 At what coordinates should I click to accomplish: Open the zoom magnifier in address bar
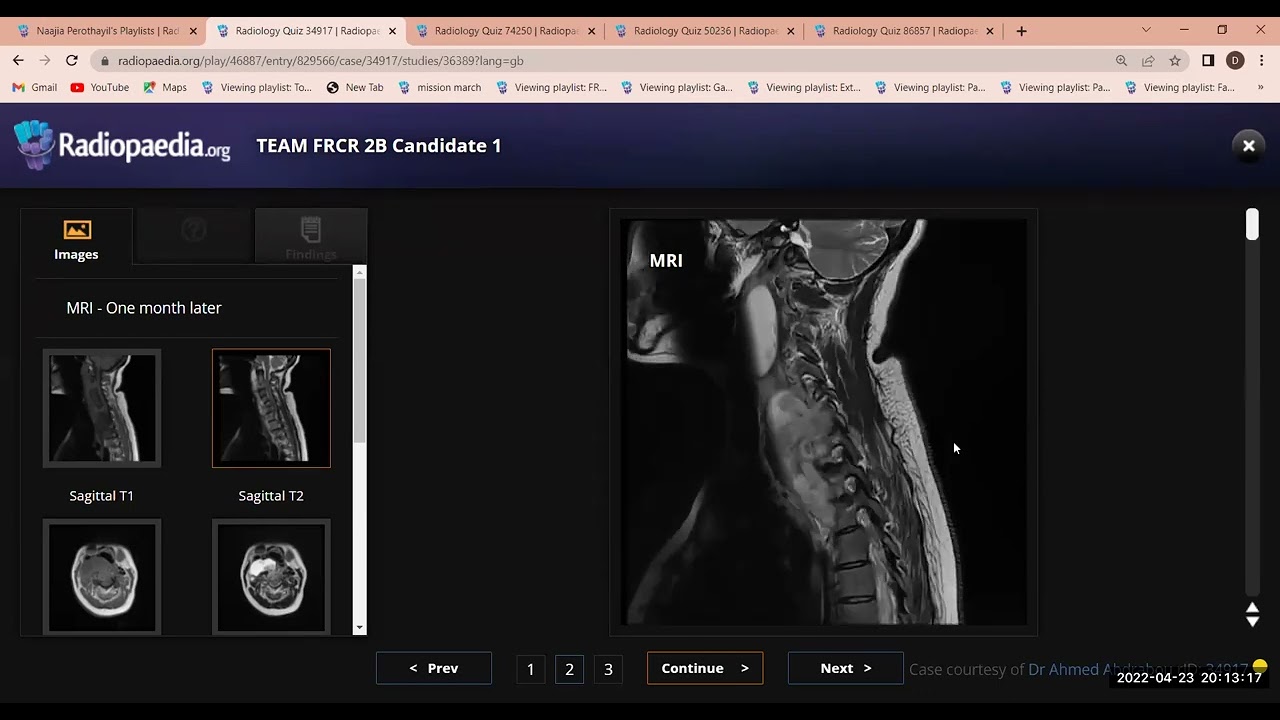point(1121,61)
